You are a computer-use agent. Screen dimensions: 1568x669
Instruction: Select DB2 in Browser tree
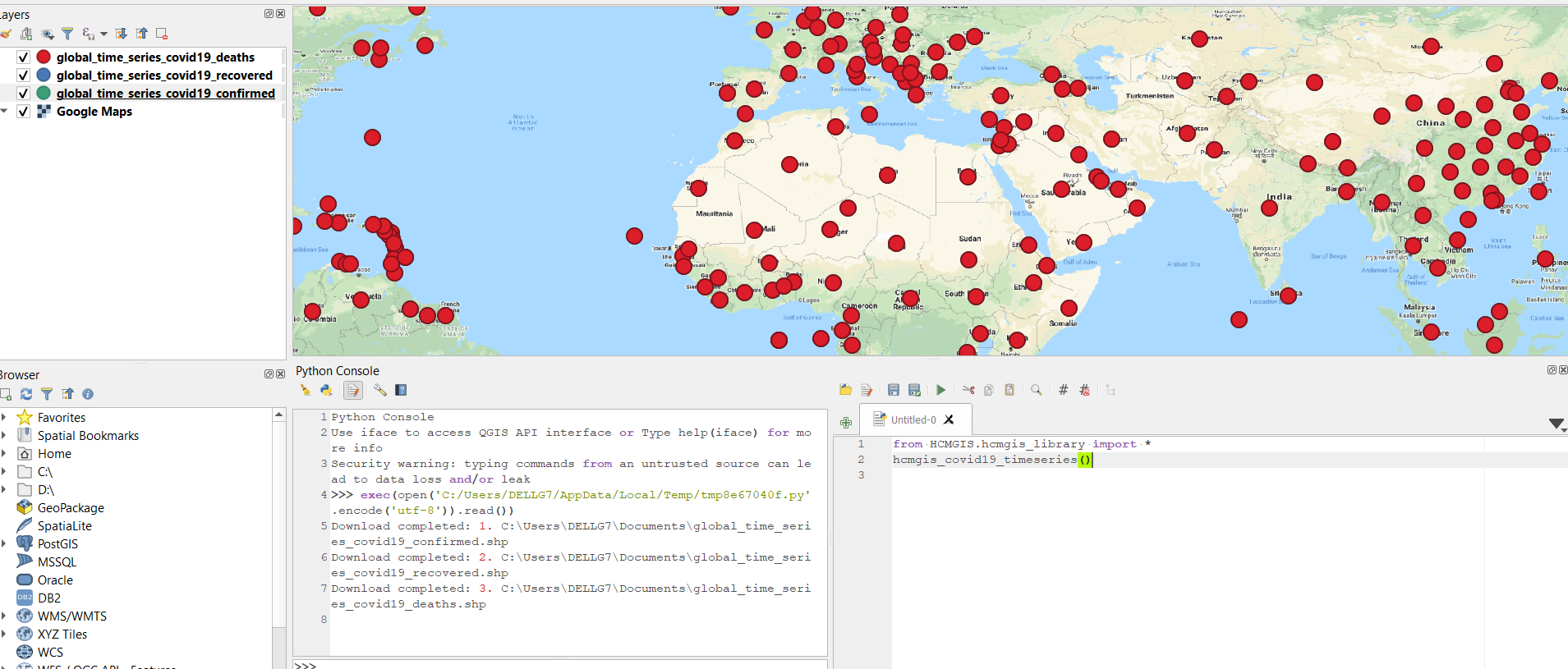pos(49,598)
